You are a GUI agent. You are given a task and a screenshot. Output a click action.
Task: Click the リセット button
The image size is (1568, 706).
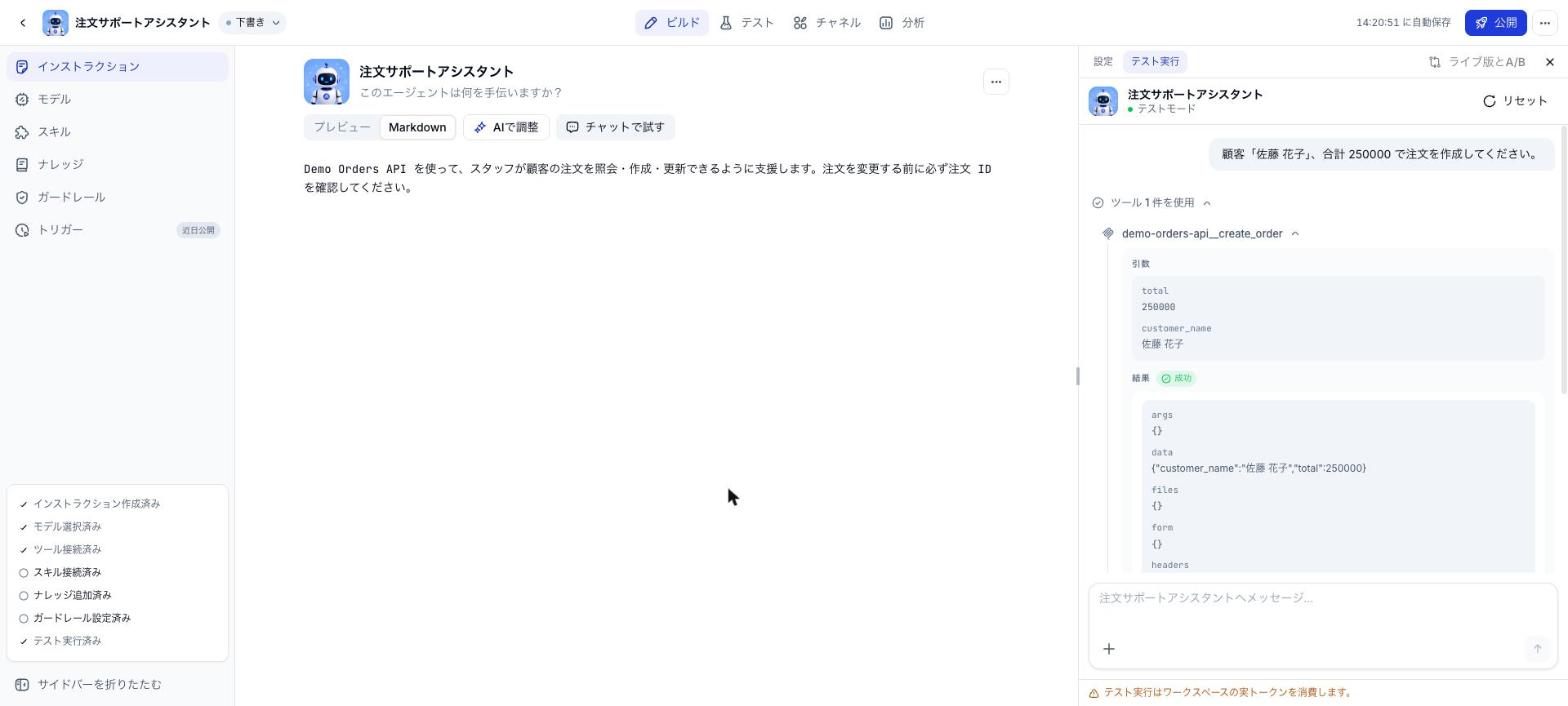(1515, 101)
